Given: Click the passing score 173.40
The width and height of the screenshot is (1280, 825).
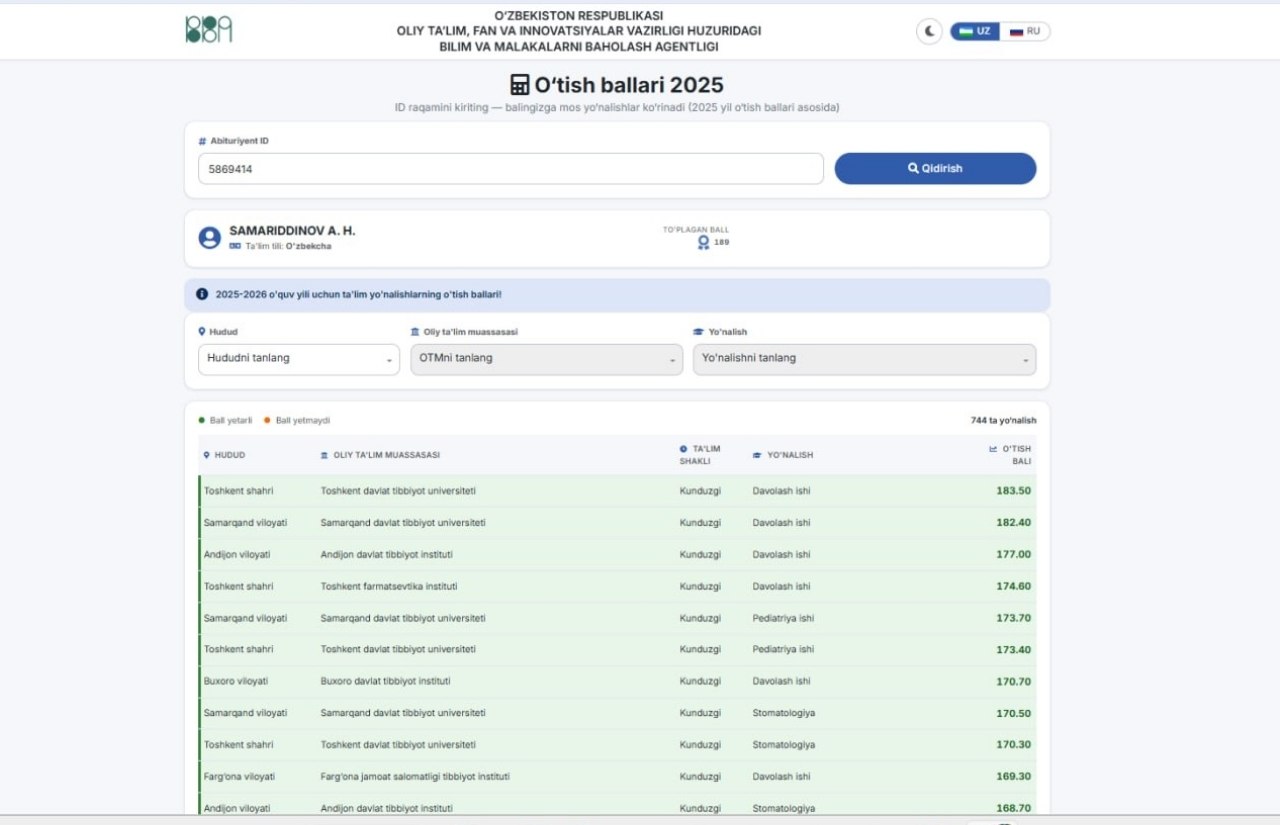Looking at the screenshot, I should (1013, 650).
